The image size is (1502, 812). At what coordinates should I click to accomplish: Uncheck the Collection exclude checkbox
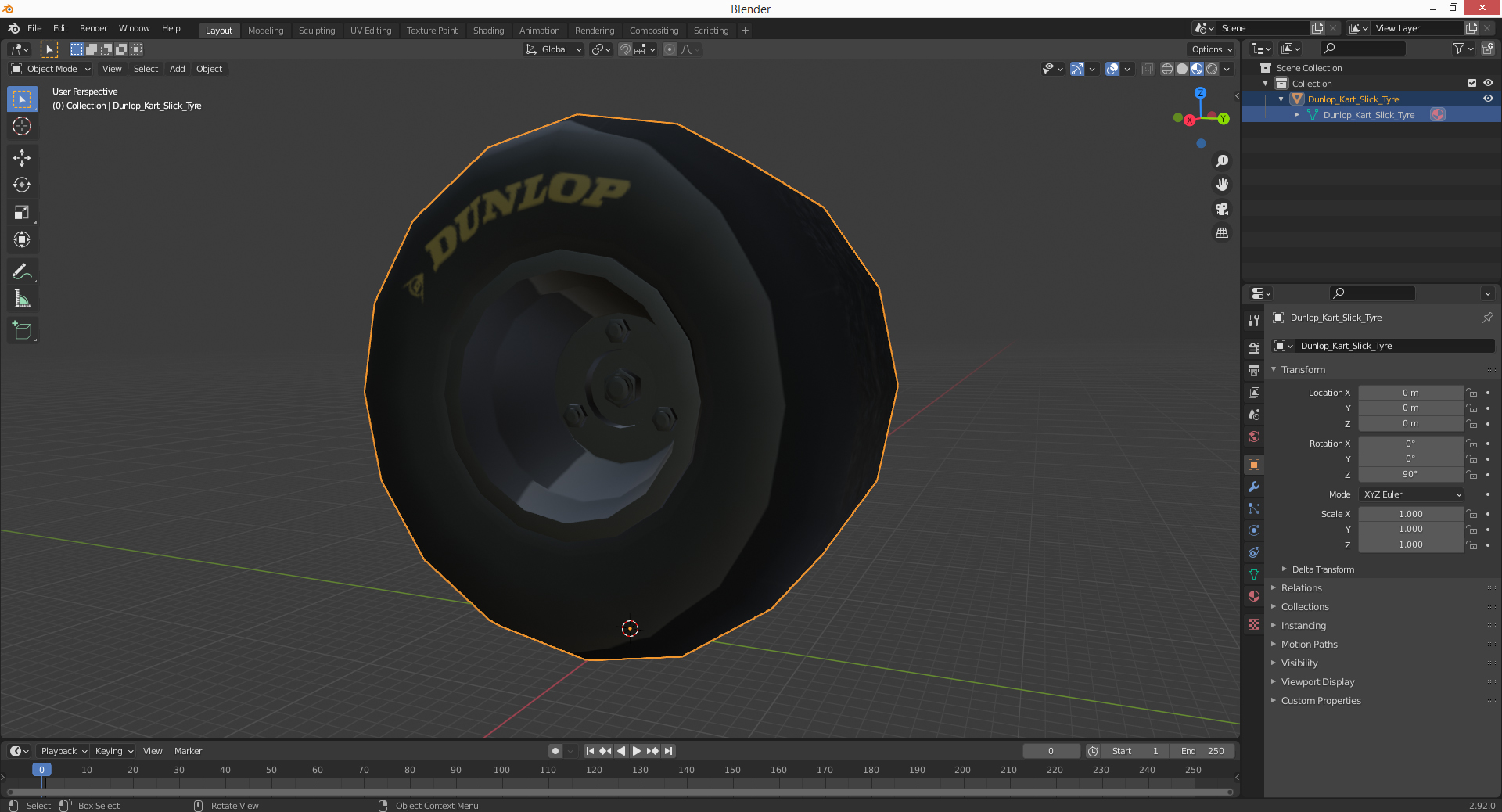coord(1472,83)
